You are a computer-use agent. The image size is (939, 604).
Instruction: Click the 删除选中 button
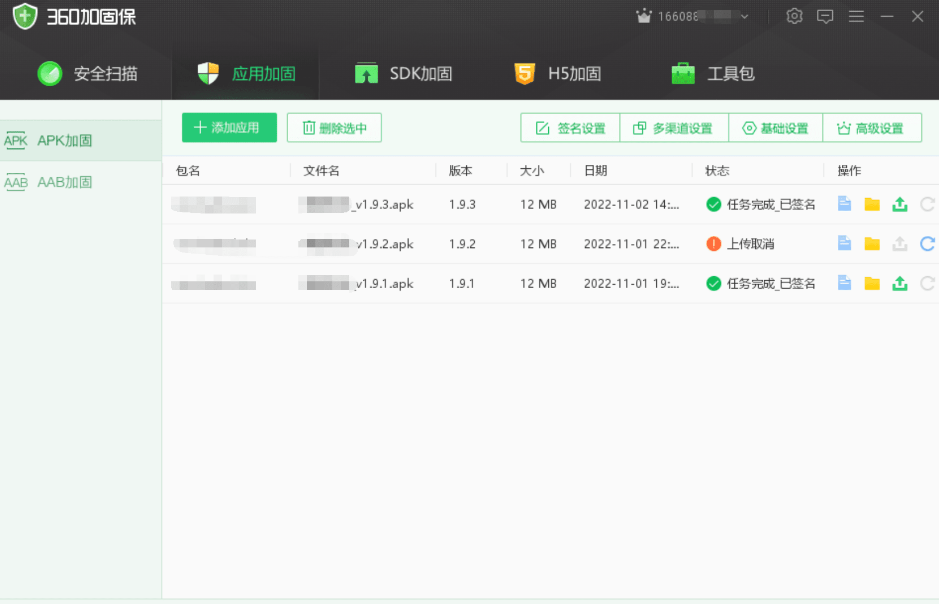[334, 128]
